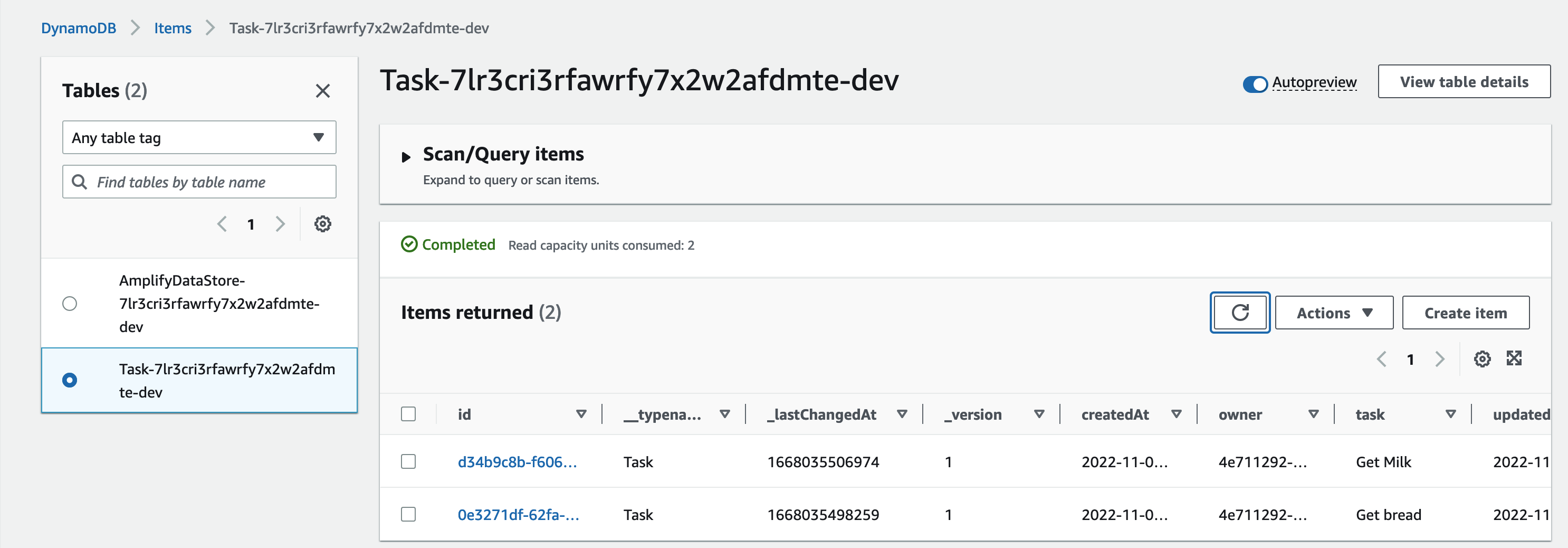Click createdAt value in Get bread row

coord(1124,515)
